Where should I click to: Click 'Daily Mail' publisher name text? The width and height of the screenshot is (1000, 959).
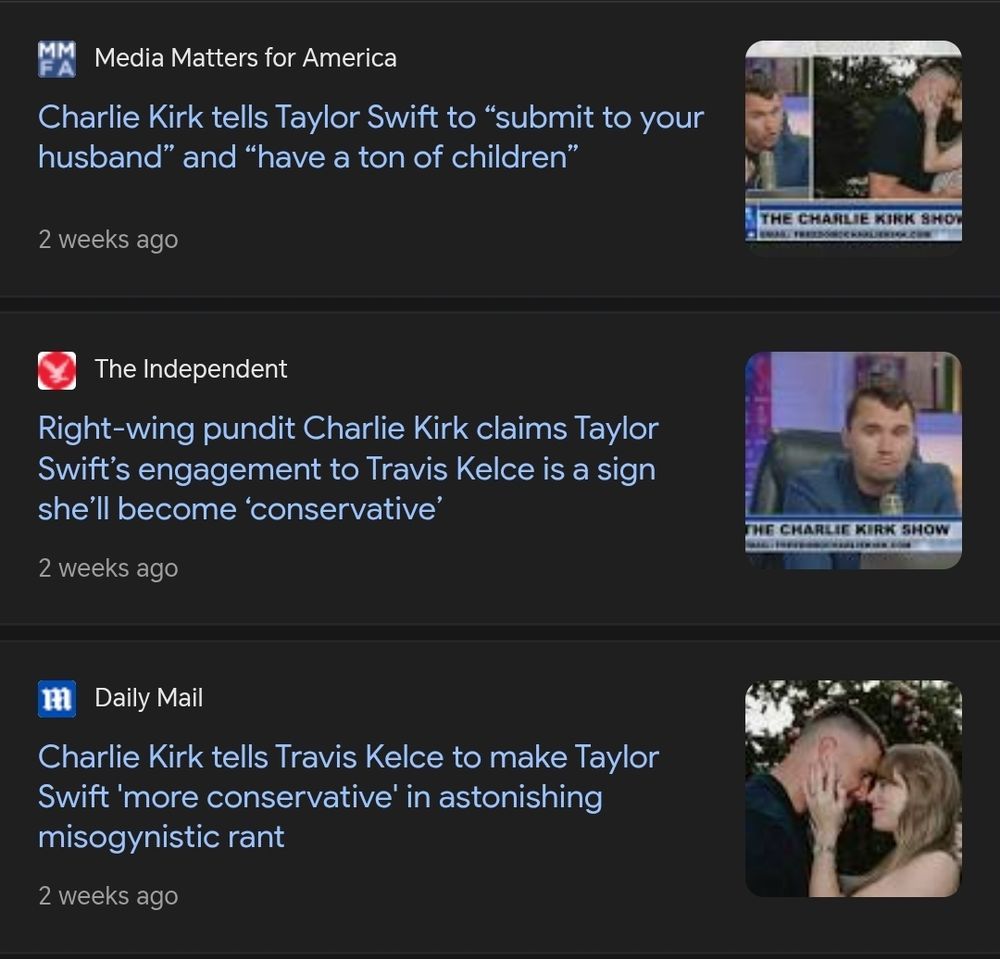[x=148, y=698]
